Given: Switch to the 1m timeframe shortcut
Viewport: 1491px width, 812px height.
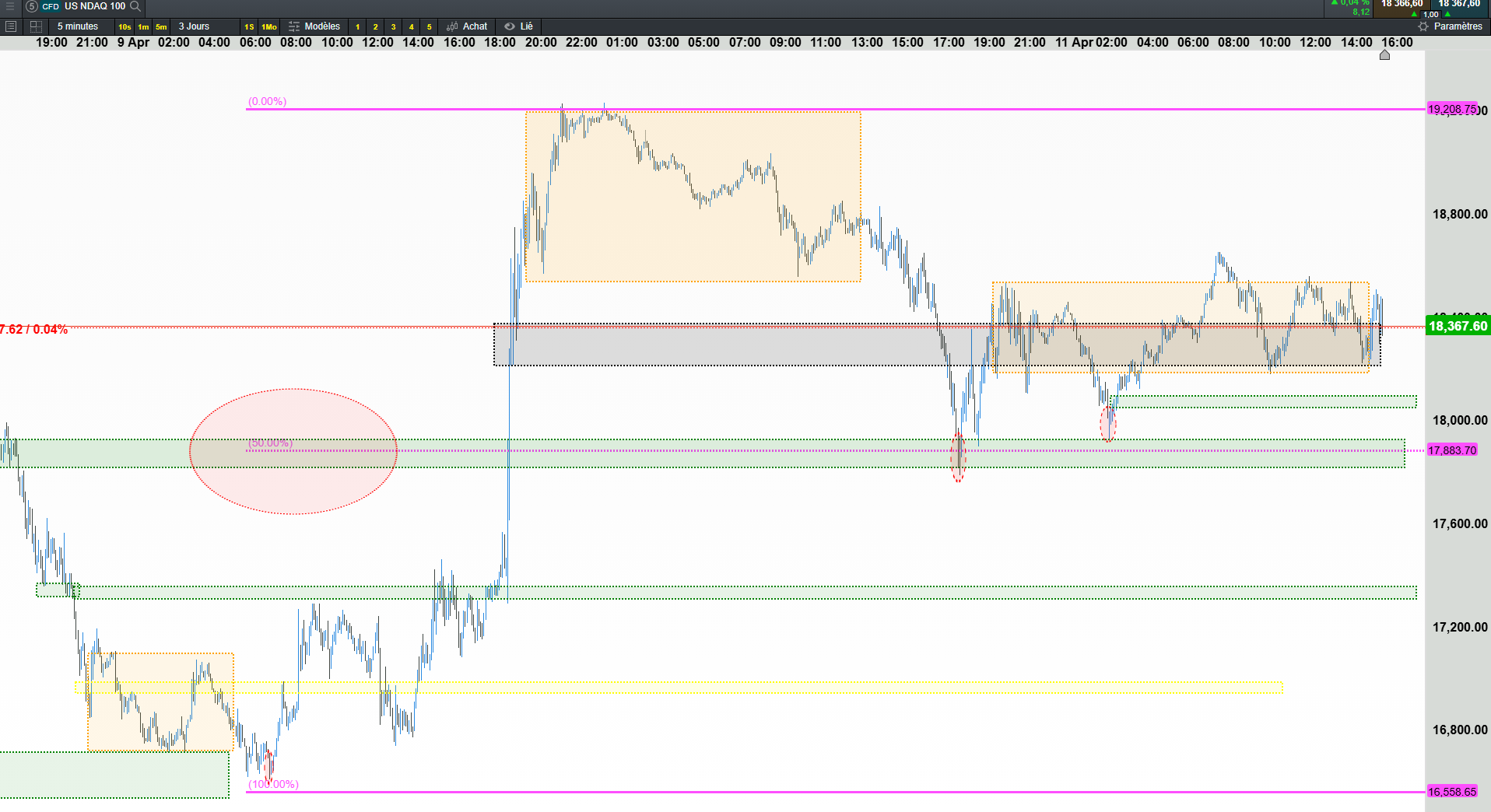Looking at the screenshot, I should (143, 26).
